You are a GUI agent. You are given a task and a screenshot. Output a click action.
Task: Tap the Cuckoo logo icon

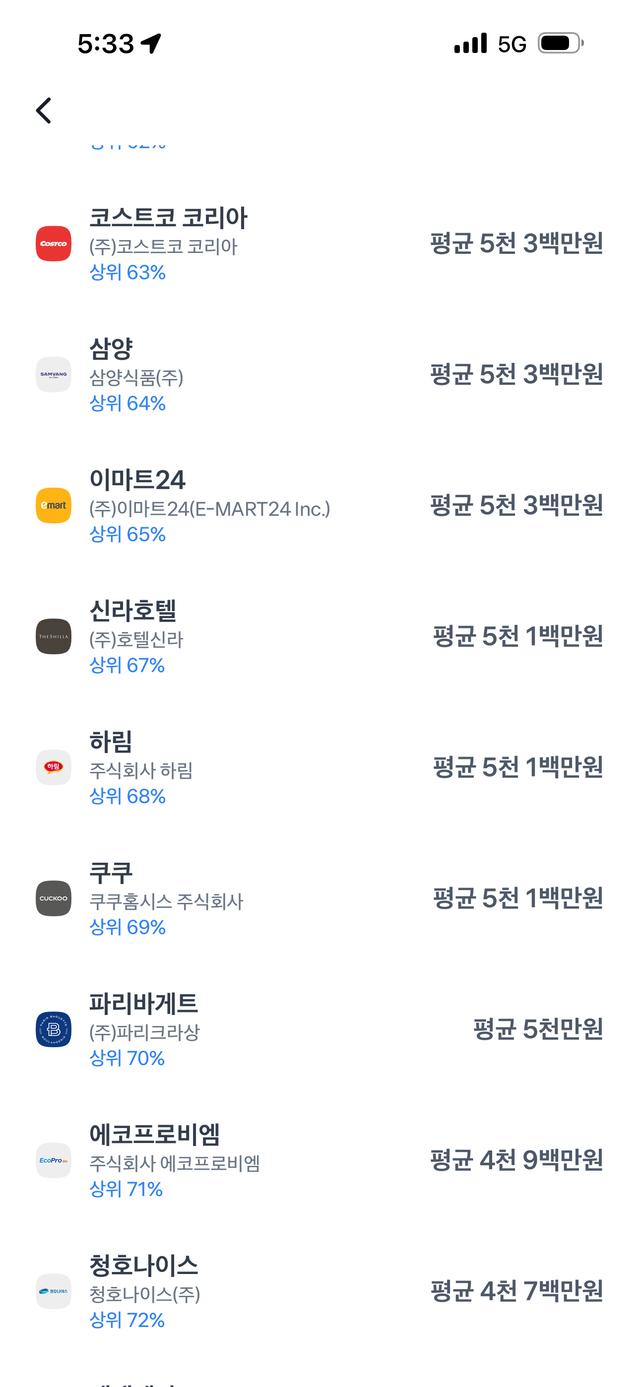[x=53, y=899]
